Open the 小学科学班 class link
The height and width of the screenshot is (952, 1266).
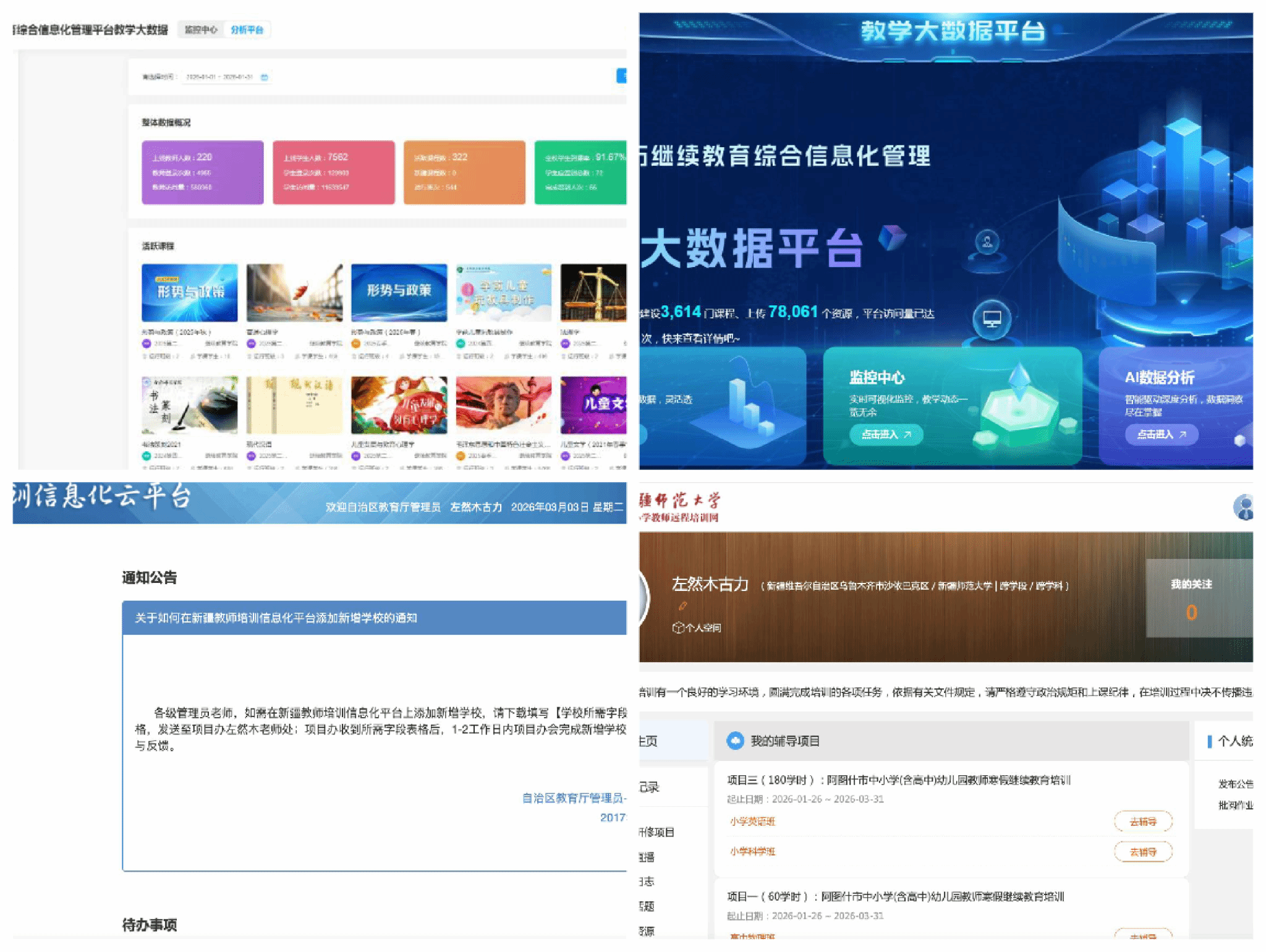[752, 851]
